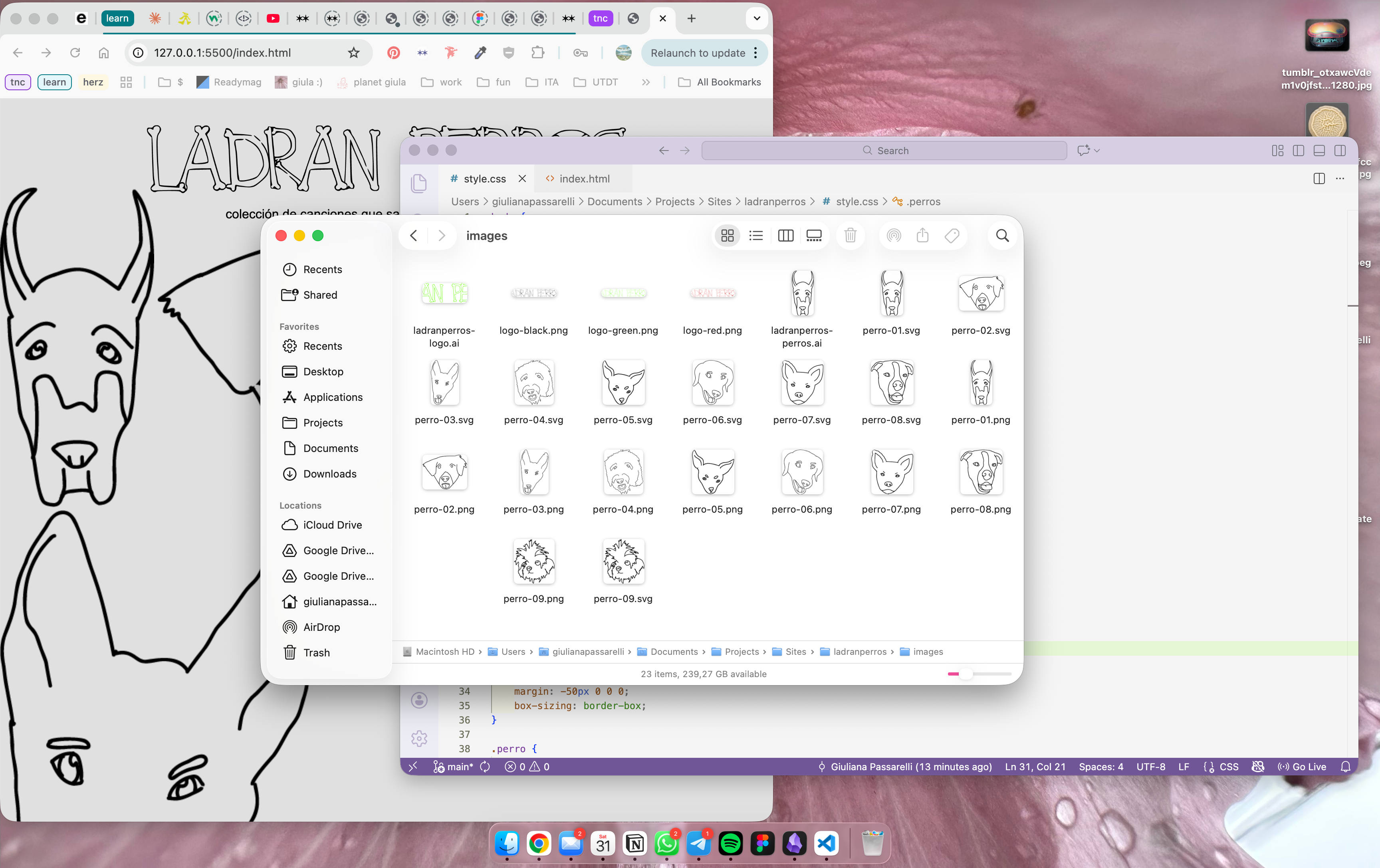Expand Chrome tab search dropdown
This screenshot has width=1380, height=868.
coord(756,18)
